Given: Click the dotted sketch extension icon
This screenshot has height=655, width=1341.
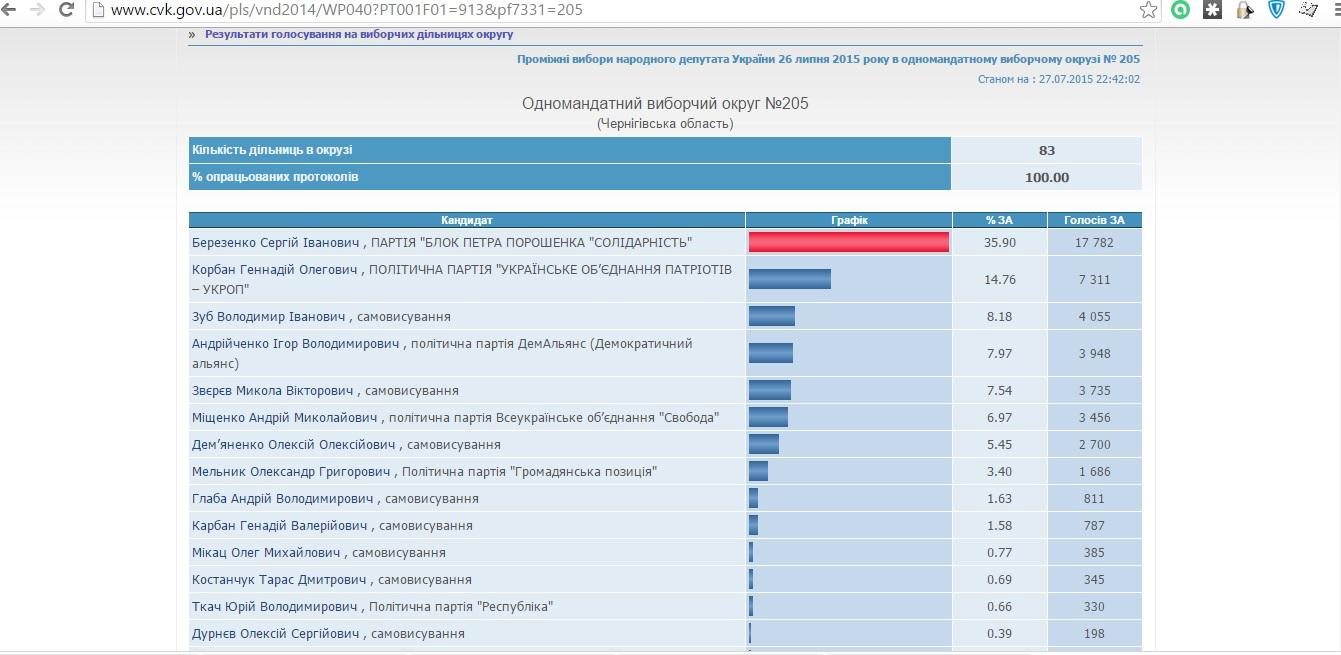Looking at the screenshot, I should point(1308,10).
